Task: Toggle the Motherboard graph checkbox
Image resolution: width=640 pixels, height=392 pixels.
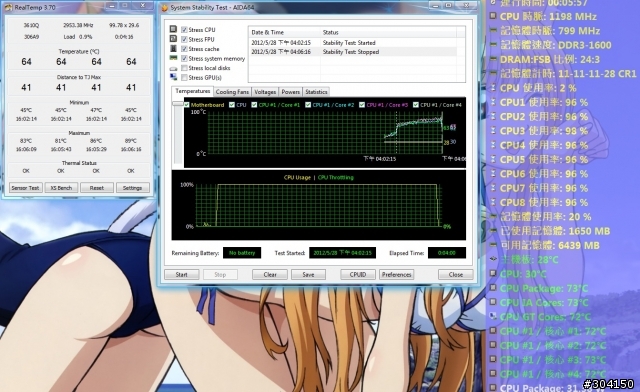Action: pos(187,105)
